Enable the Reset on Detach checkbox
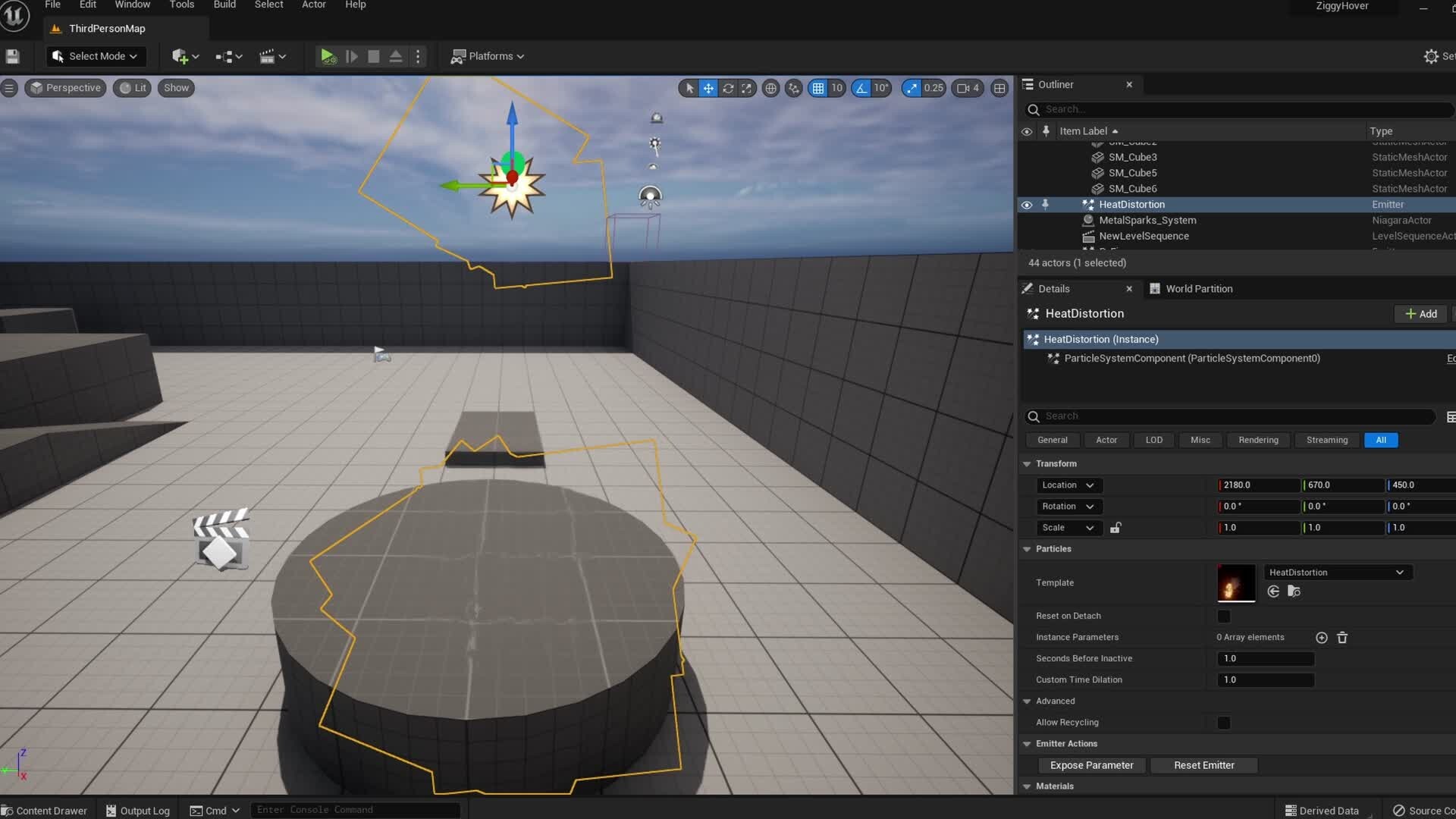This screenshot has width=1456, height=819. 1224,616
